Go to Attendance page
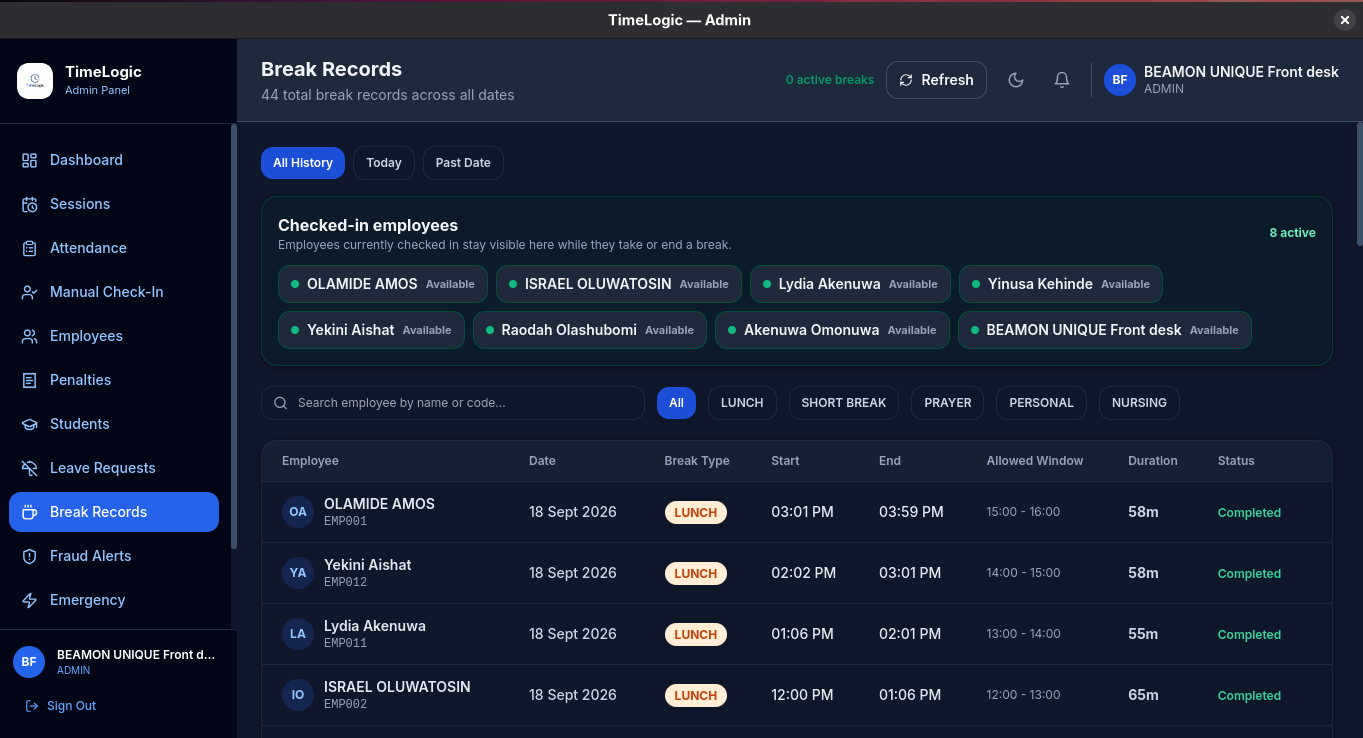This screenshot has width=1363, height=738. pyautogui.click(x=114, y=248)
